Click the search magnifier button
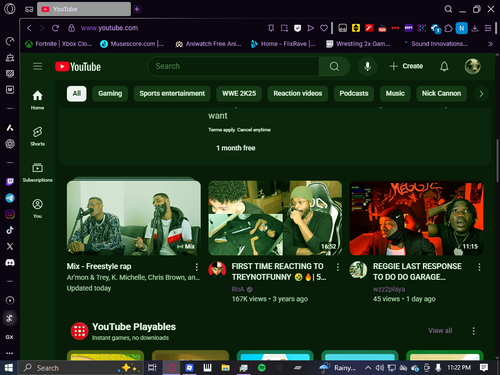The image size is (500, 375). coord(334,66)
